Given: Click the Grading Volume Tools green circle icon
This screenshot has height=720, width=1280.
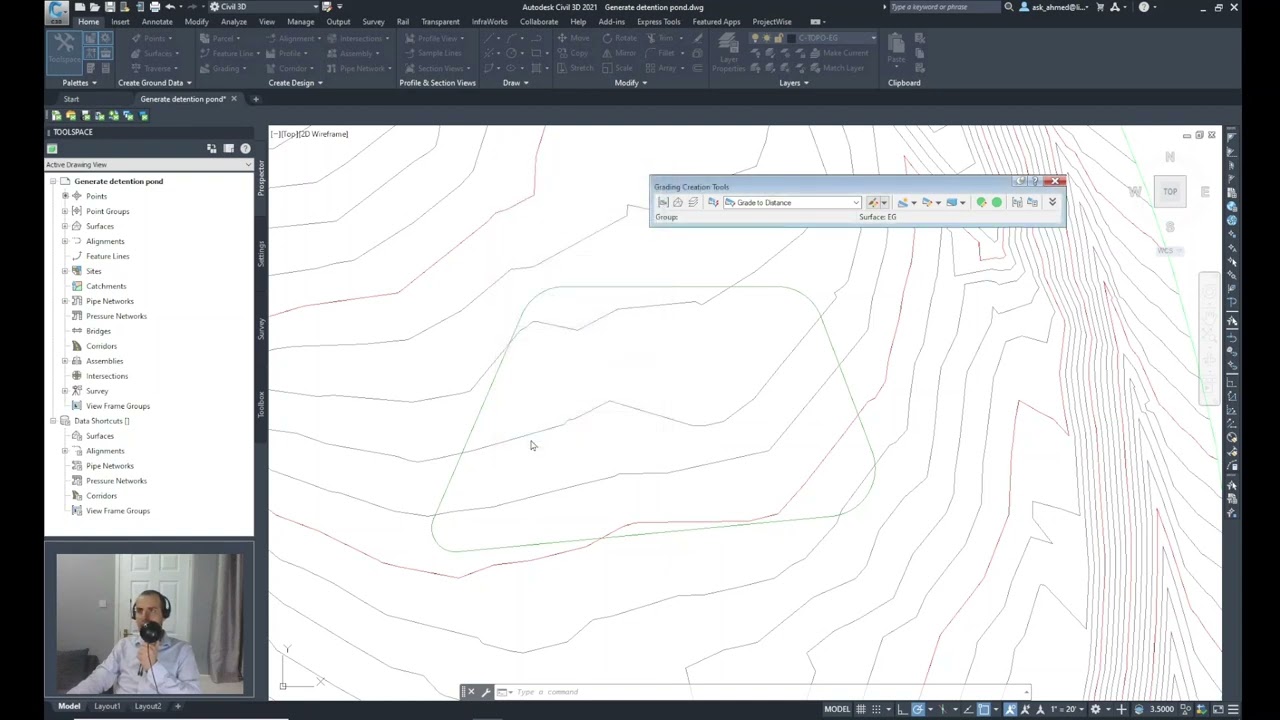Looking at the screenshot, I should click(x=997, y=203).
